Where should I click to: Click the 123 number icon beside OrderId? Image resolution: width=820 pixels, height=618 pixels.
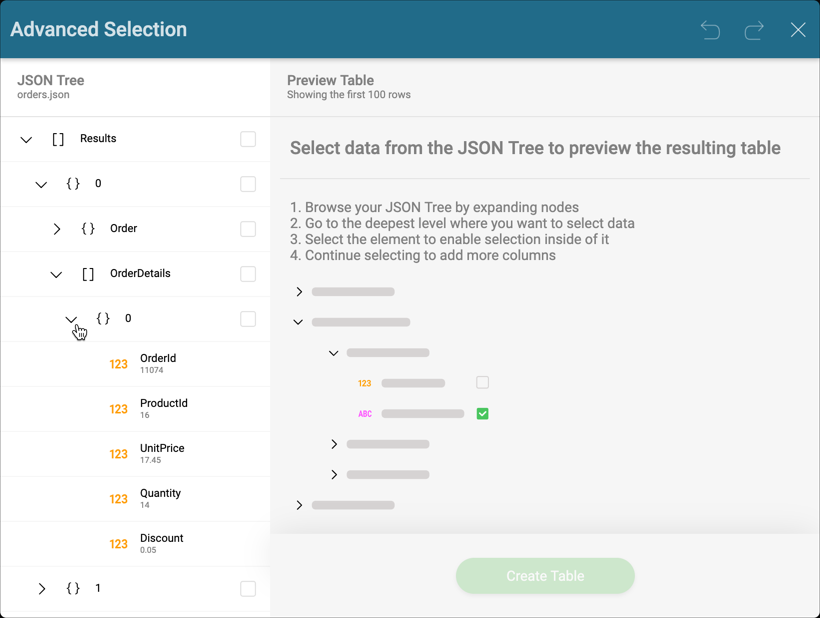pos(118,364)
